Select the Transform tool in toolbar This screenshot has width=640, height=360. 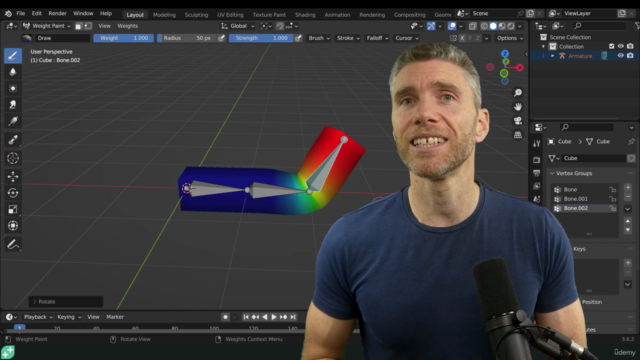coord(13,226)
